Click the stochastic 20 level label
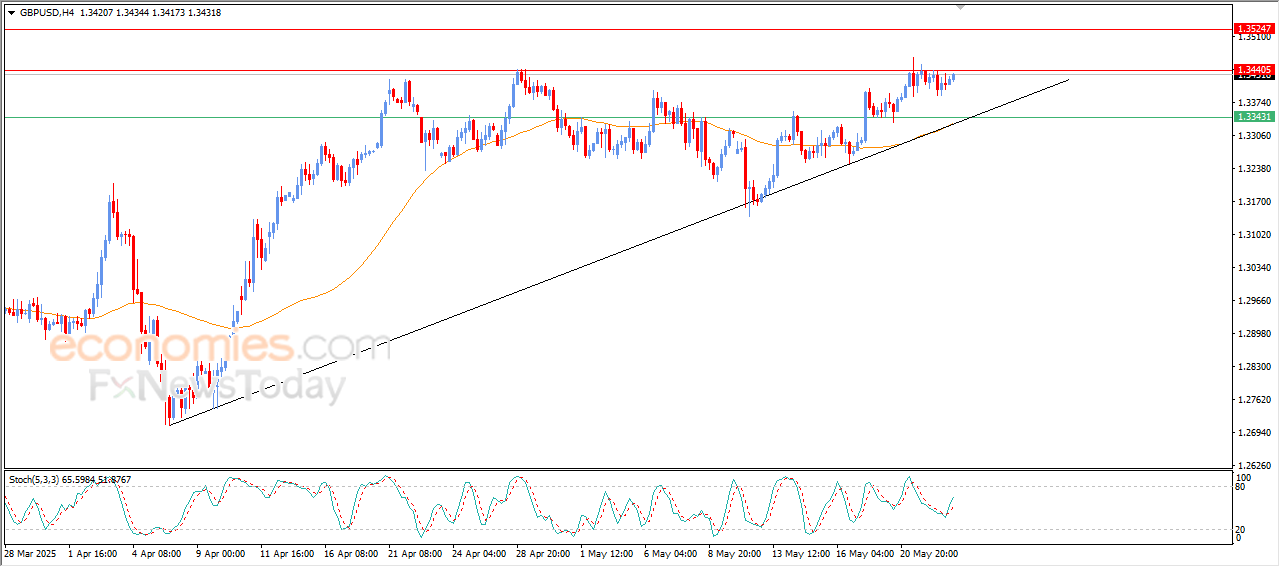 coord(1240,529)
